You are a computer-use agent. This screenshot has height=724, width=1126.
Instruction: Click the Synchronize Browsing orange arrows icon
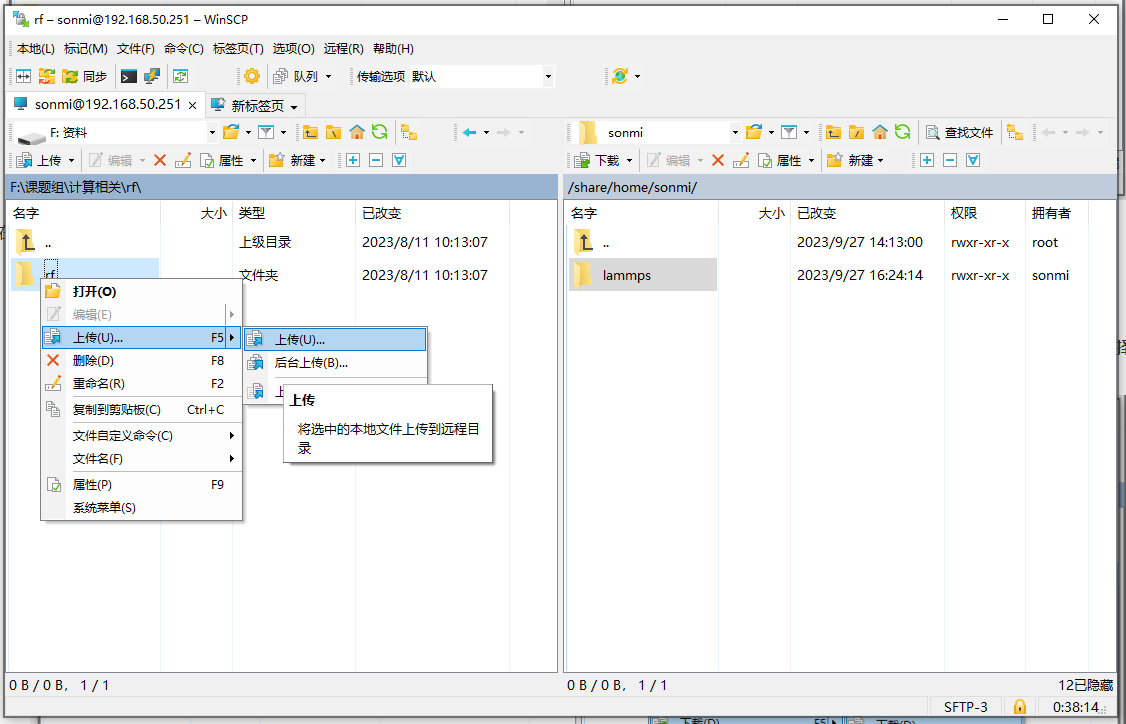coord(47,76)
